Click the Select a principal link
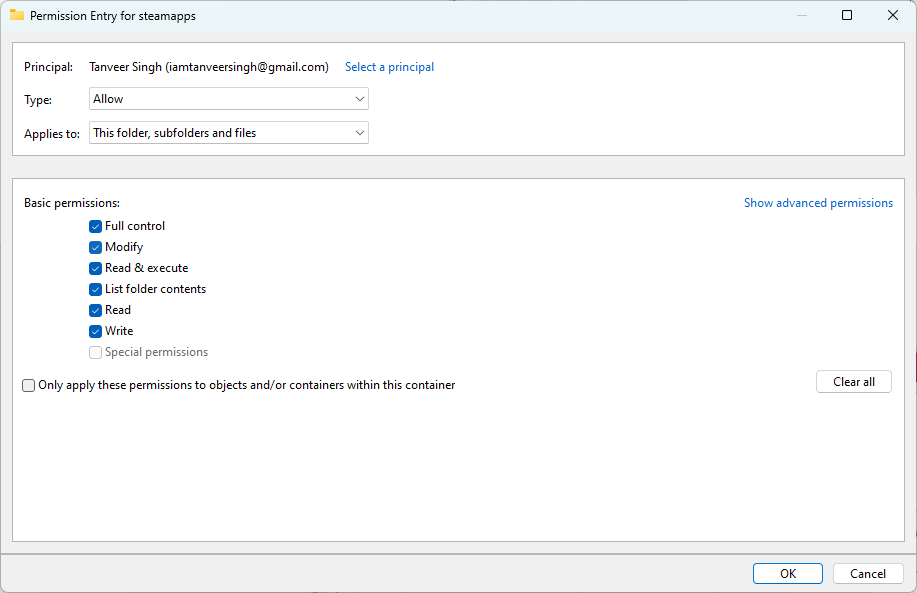This screenshot has height=593, width=917. coord(389,67)
